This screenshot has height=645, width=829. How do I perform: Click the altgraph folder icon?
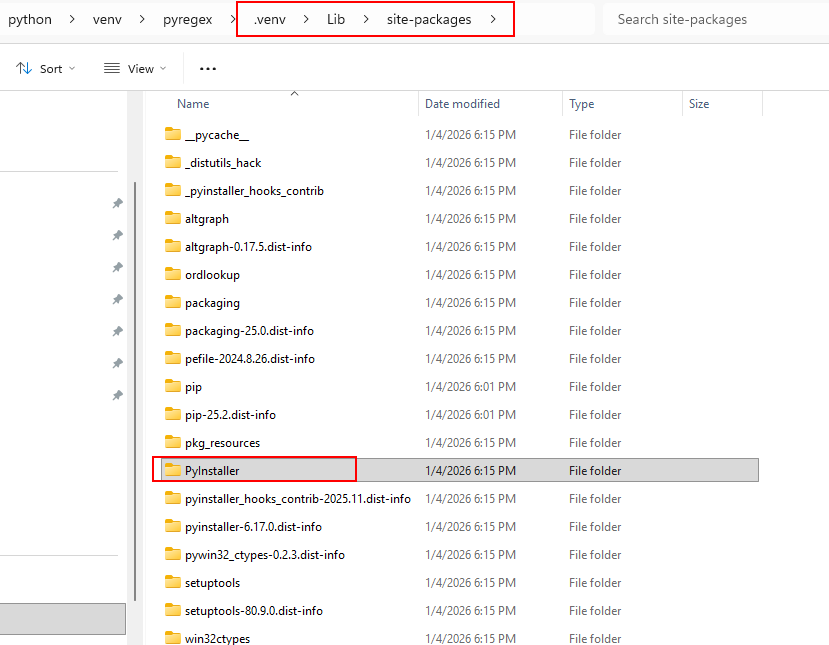coord(173,218)
